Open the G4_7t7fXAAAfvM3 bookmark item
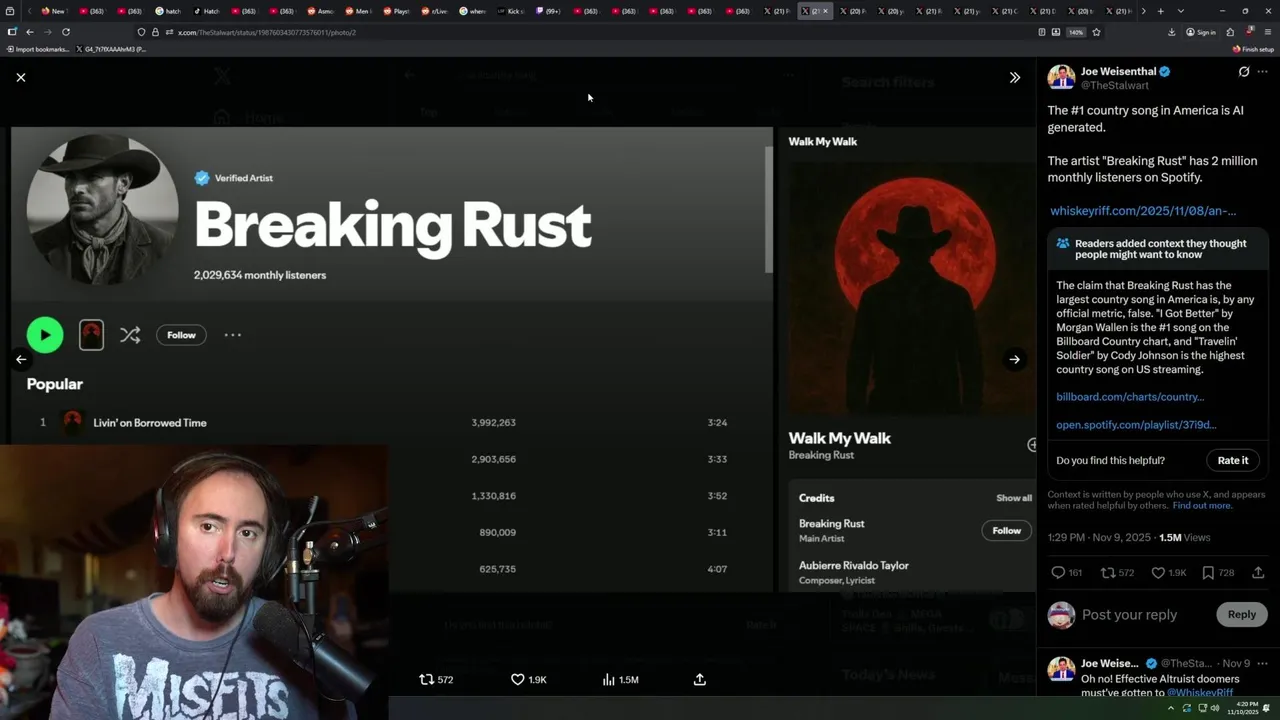 [x=111, y=49]
